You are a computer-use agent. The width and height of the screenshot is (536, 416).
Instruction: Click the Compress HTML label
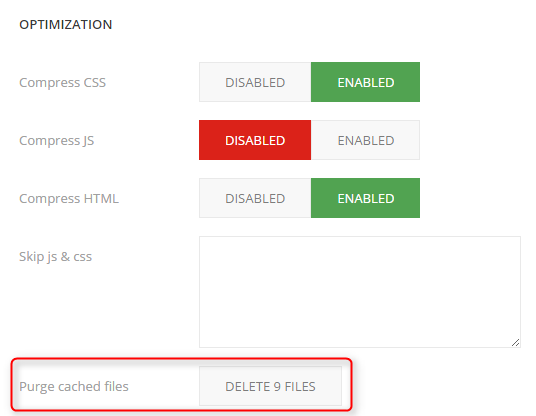(x=69, y=199)
